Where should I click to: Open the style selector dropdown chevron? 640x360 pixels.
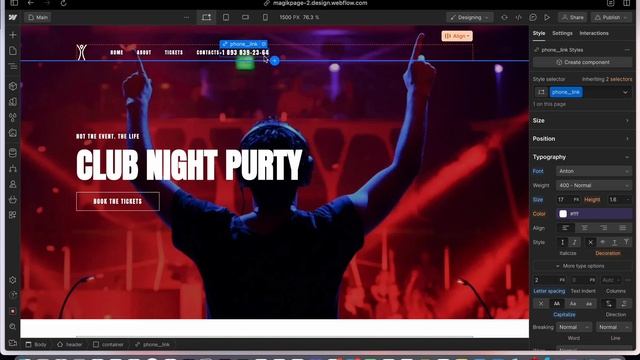[625, 92]
